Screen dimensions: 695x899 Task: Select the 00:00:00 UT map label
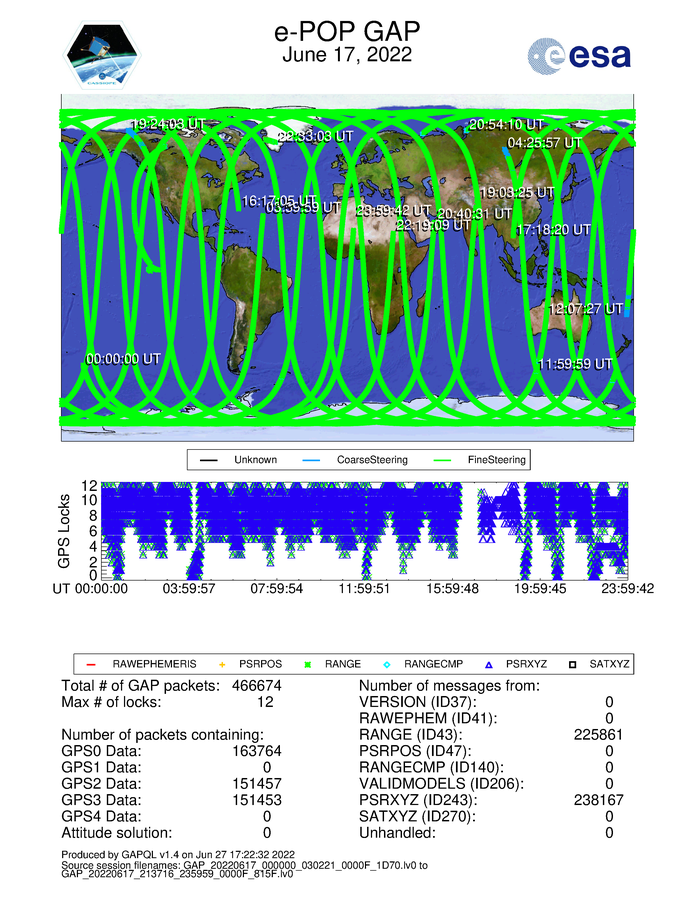pyautogui.click(x=124, y=358)
